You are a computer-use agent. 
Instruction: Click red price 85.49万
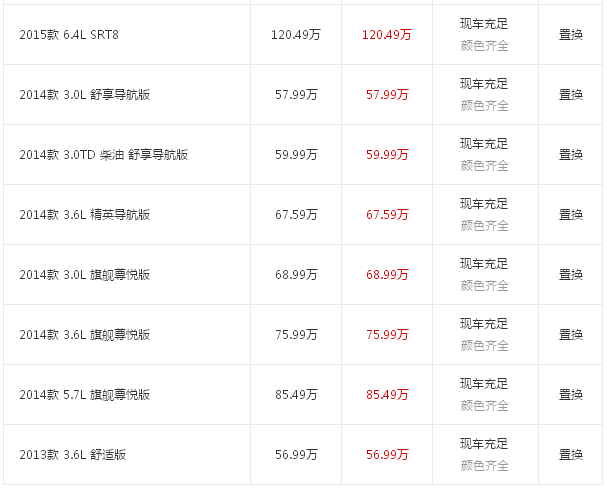point(387,395)
